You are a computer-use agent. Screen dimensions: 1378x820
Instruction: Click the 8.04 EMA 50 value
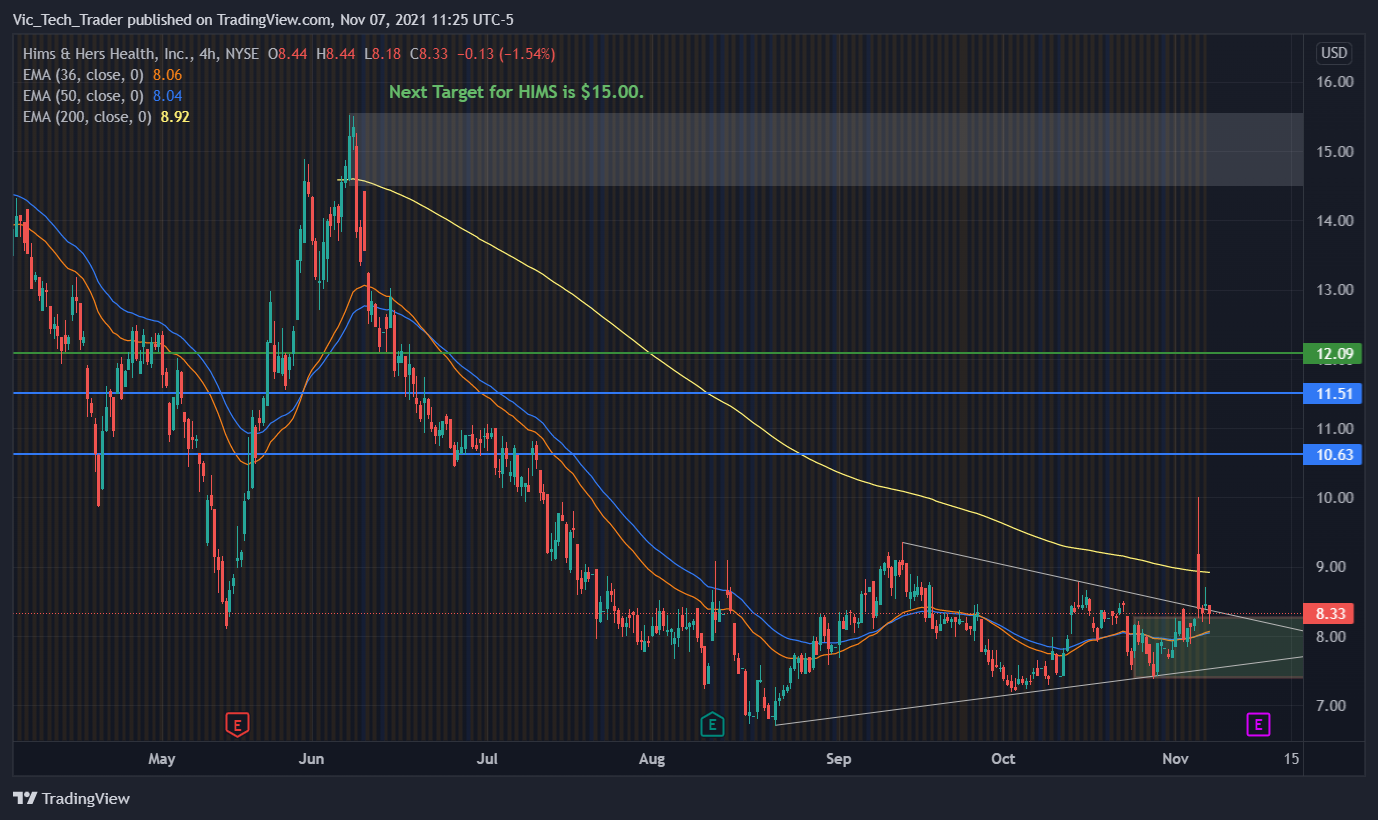pos(168,96)
